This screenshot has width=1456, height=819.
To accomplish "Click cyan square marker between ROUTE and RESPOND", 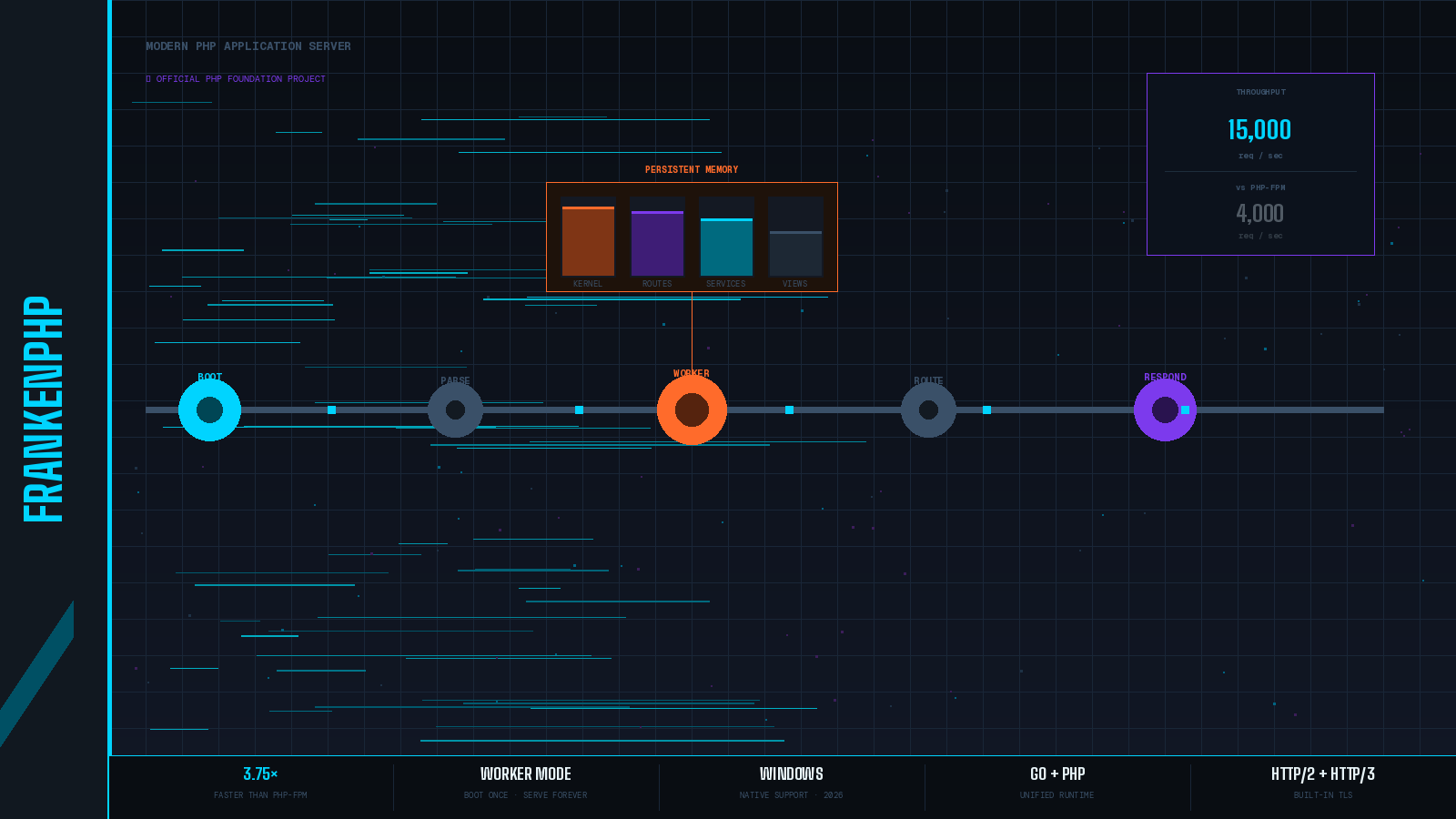I will point(986,409).
